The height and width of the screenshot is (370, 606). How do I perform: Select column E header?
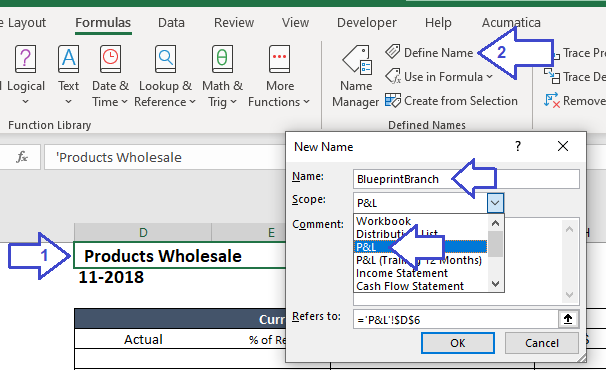271,232
